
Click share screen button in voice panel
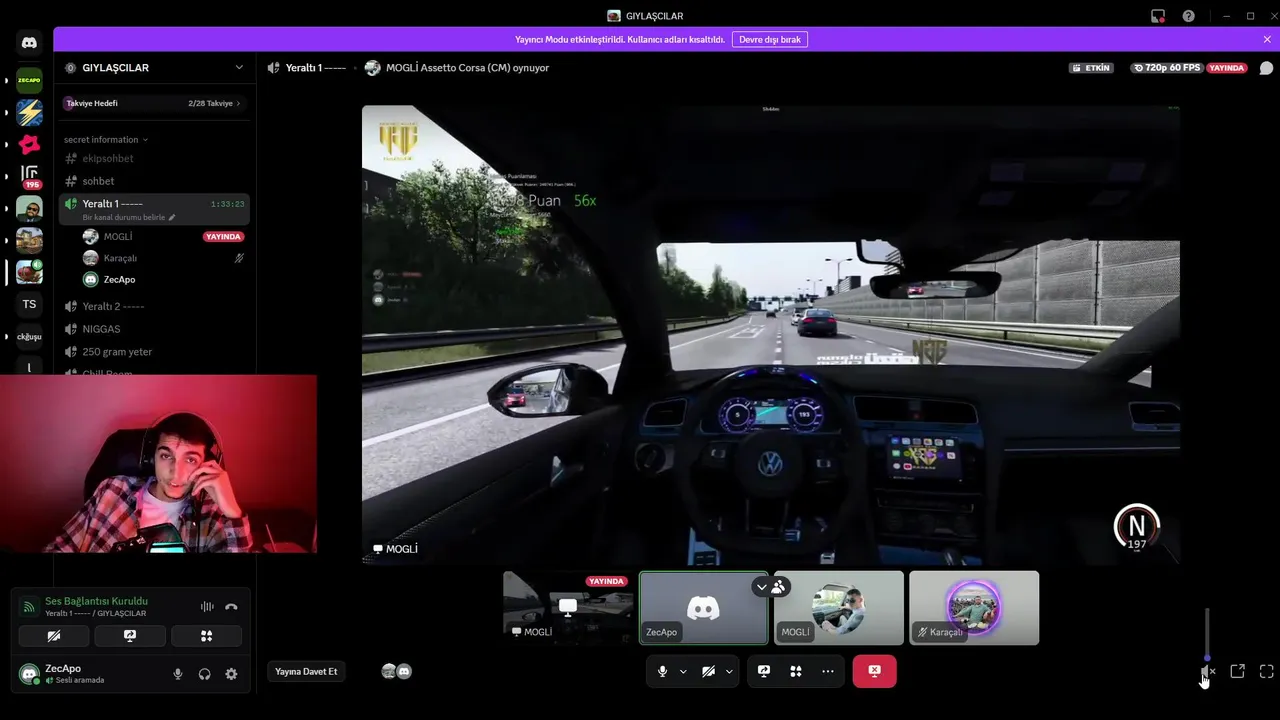click(130, 636)
